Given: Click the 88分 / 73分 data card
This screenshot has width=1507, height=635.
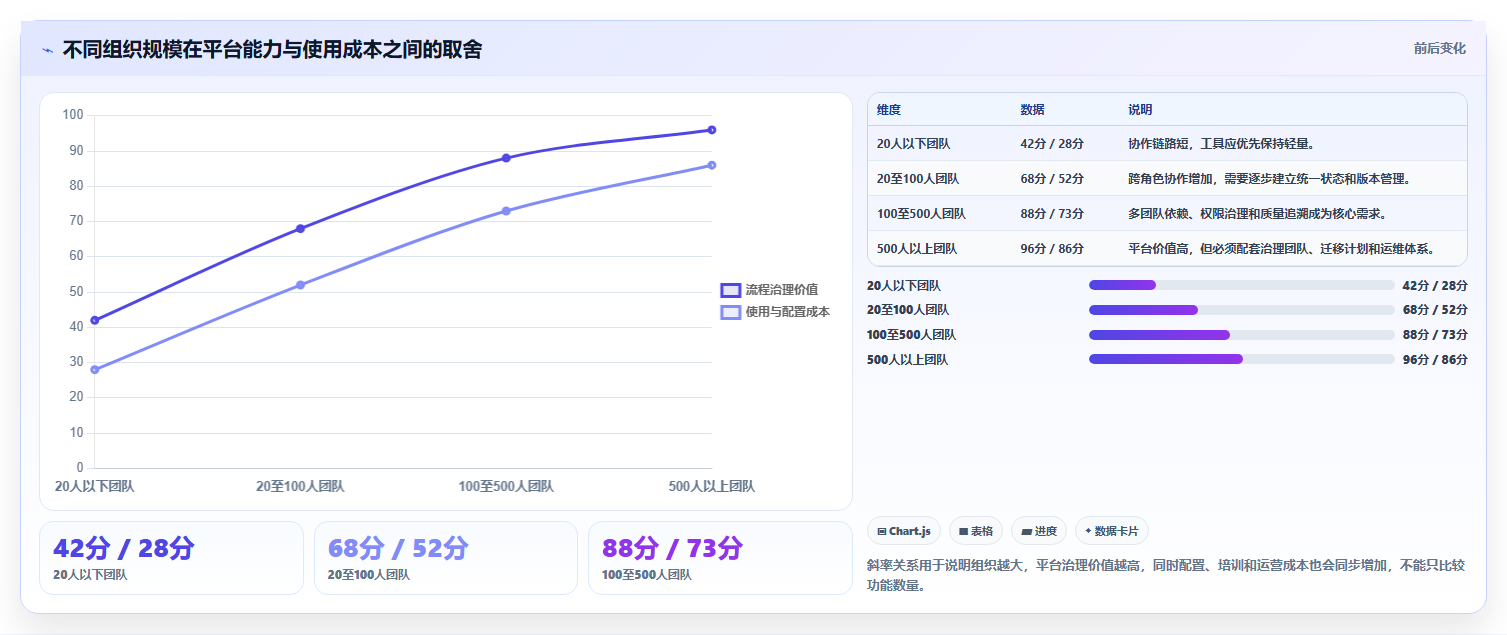Looking at the screenshot, I should [720, 558].
